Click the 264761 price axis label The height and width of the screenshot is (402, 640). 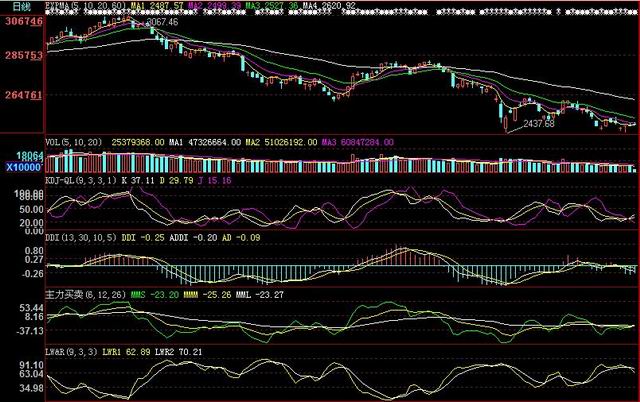coord(21,95)
